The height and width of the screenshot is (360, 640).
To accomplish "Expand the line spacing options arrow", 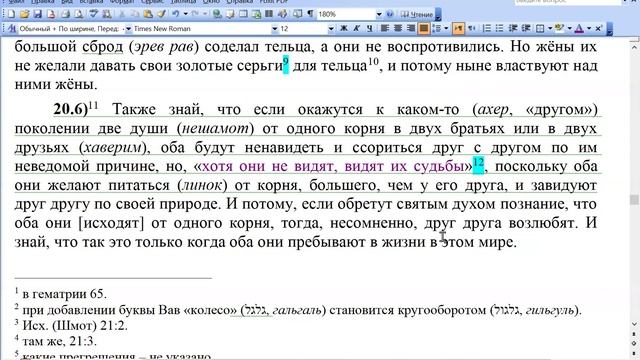I will coord(446,28).
